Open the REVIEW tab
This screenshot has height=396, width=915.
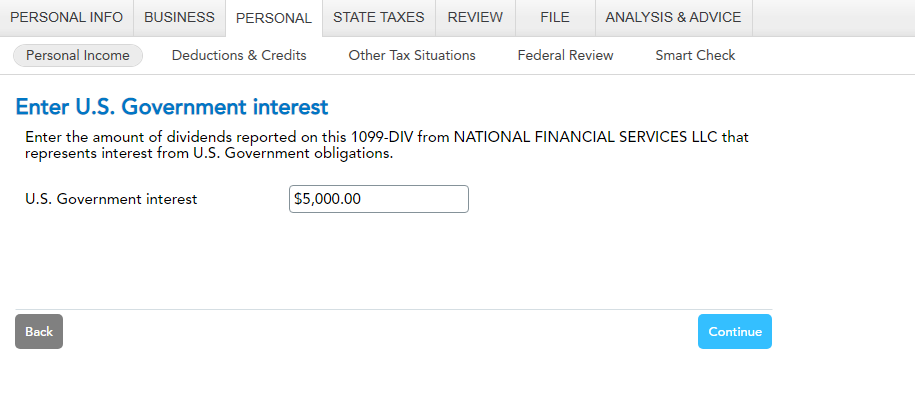coord(475,17)
